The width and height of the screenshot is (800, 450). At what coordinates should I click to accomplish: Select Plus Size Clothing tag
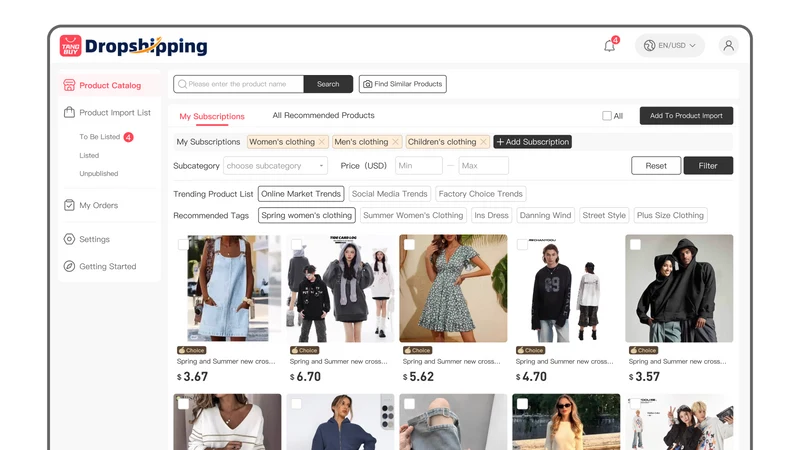click(670, 215)
